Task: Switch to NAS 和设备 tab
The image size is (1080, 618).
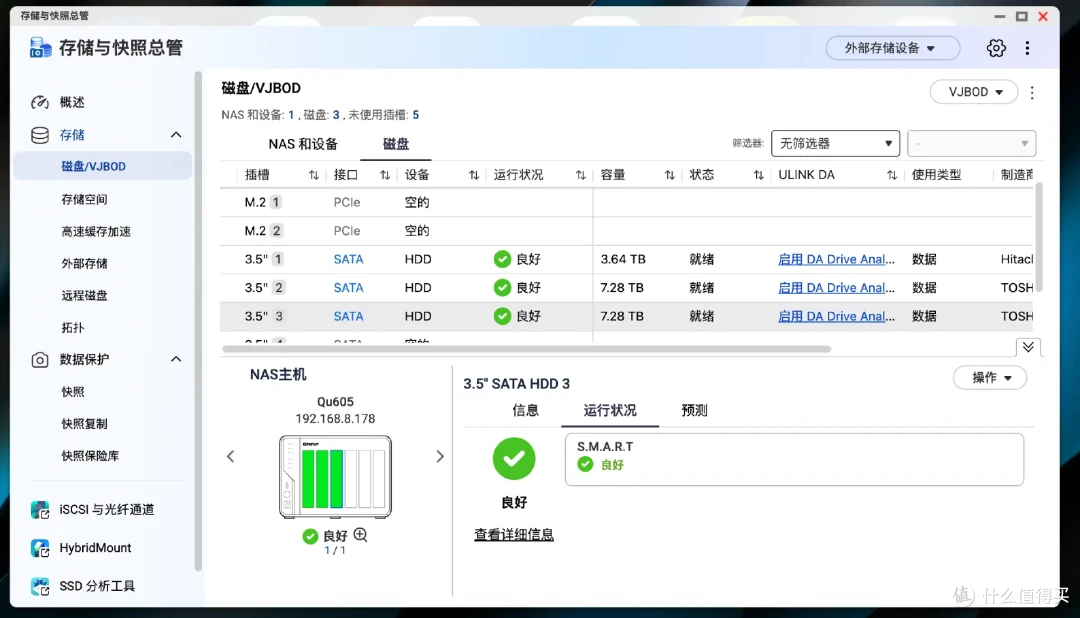Action: point(303,144)
